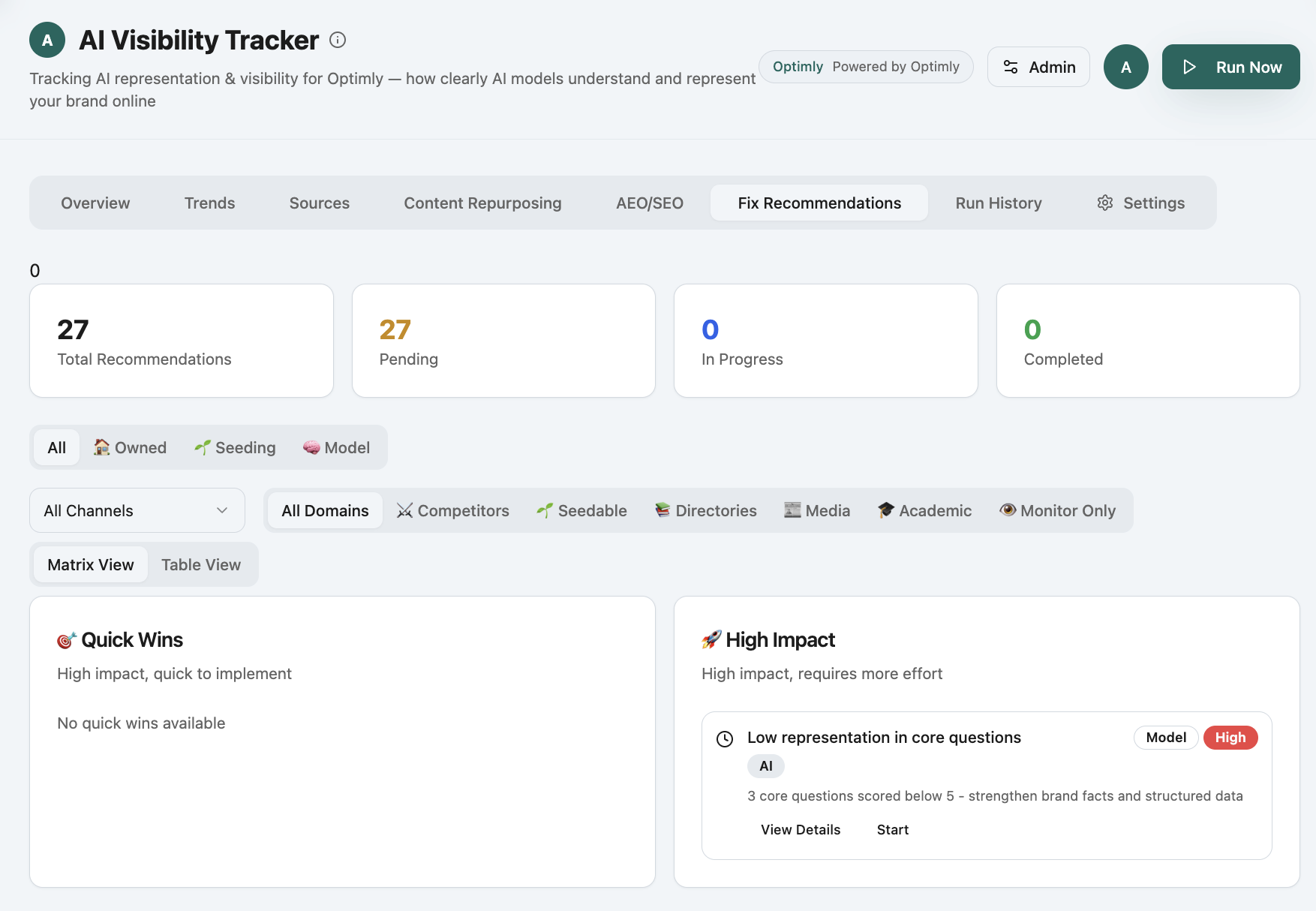Open the Trends tab
This screenshot has height=911, width=1316.
209,203
